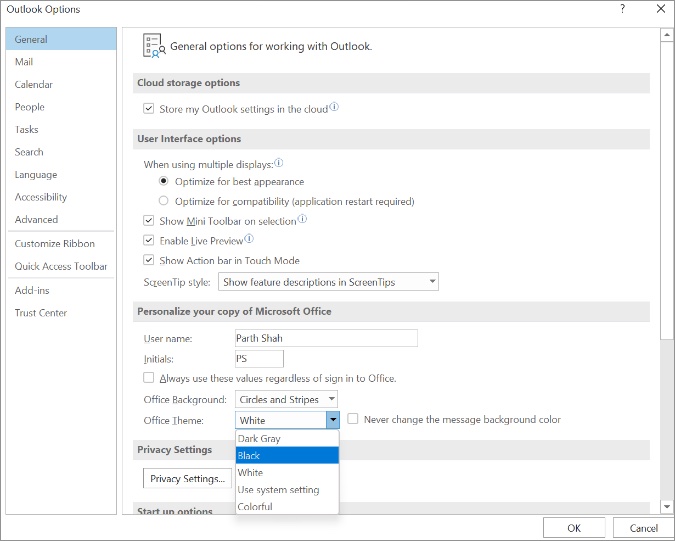Toggle Show Mini Toolbar on selection

coord(149,221)
